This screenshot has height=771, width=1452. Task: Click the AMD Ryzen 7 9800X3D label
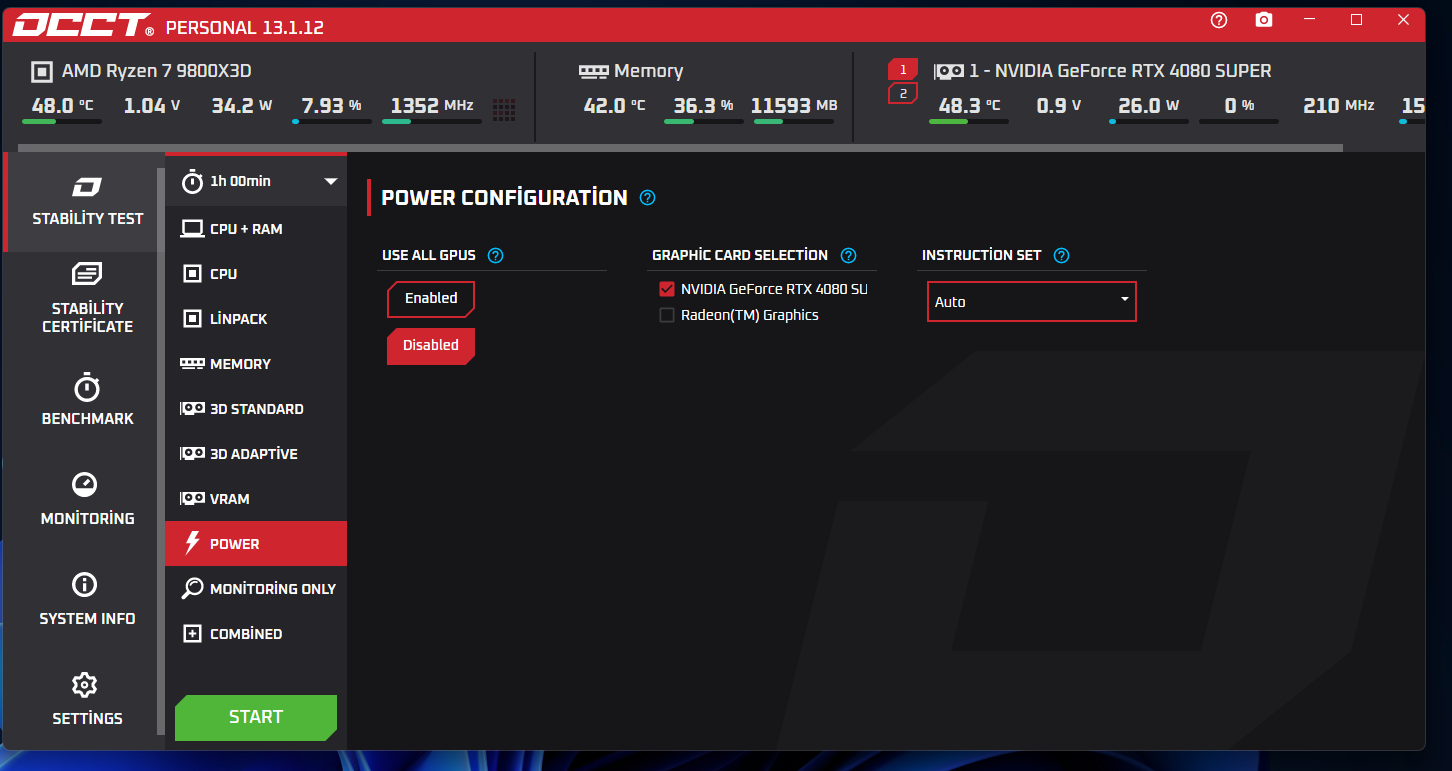click(156, 71)
